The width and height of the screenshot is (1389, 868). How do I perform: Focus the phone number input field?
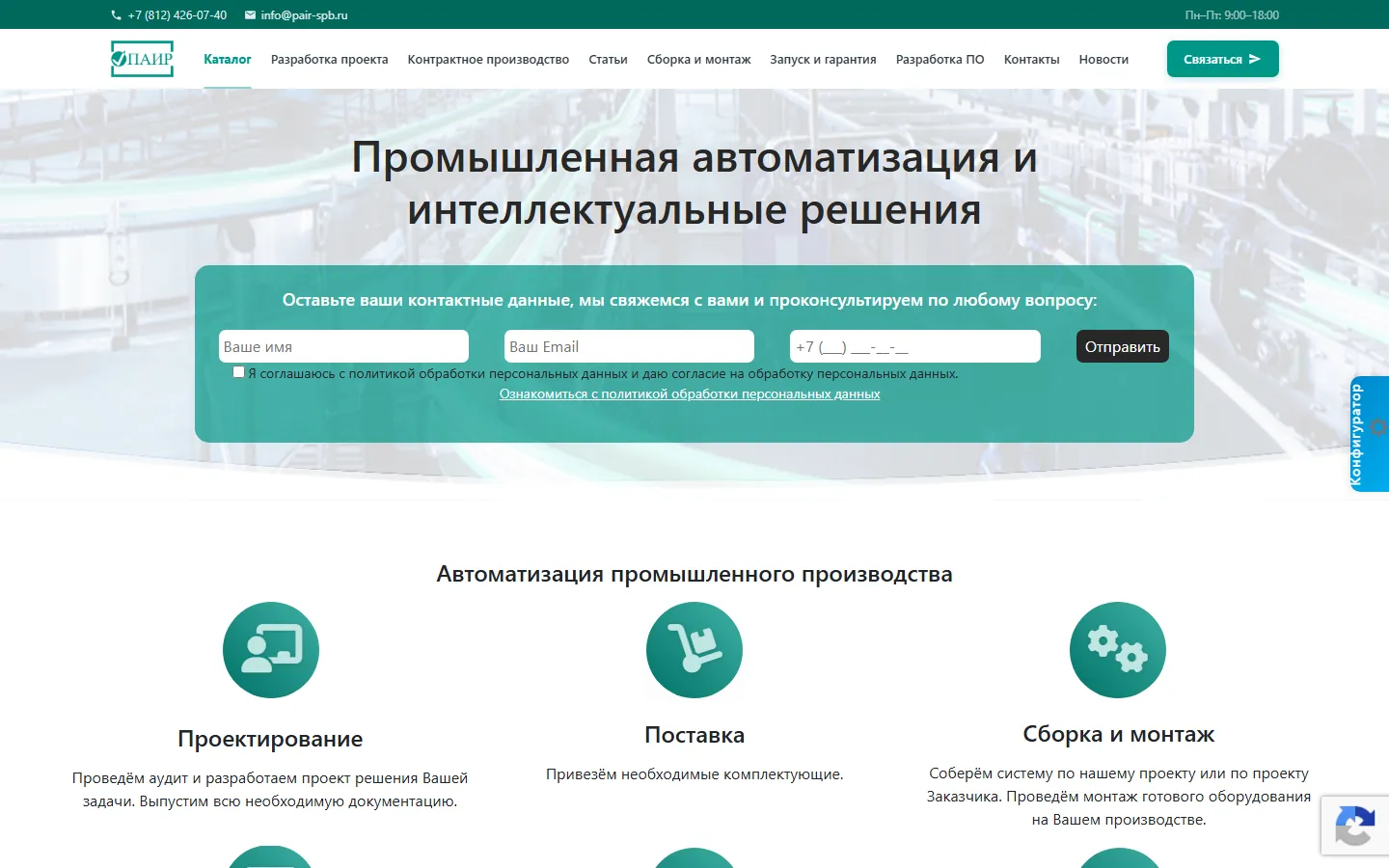coord(915,346)
